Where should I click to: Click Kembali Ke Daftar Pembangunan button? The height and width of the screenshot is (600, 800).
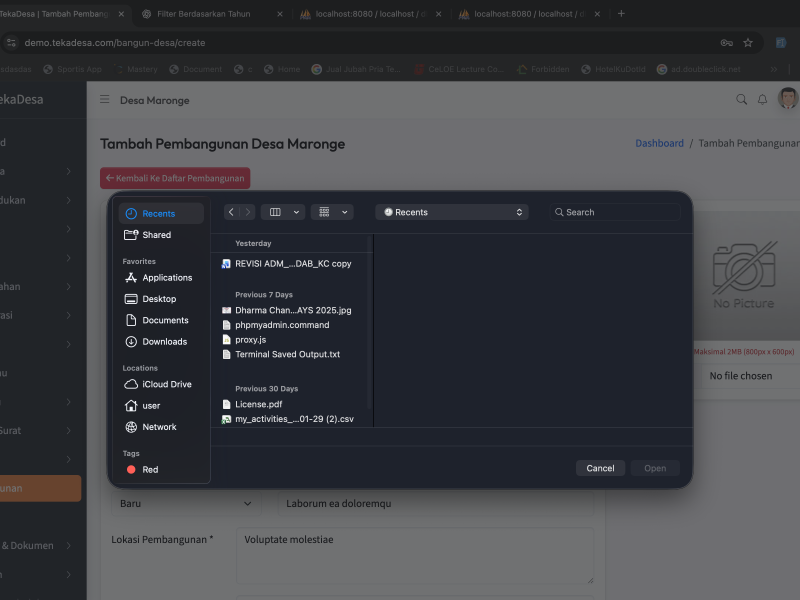pos(175,178)
